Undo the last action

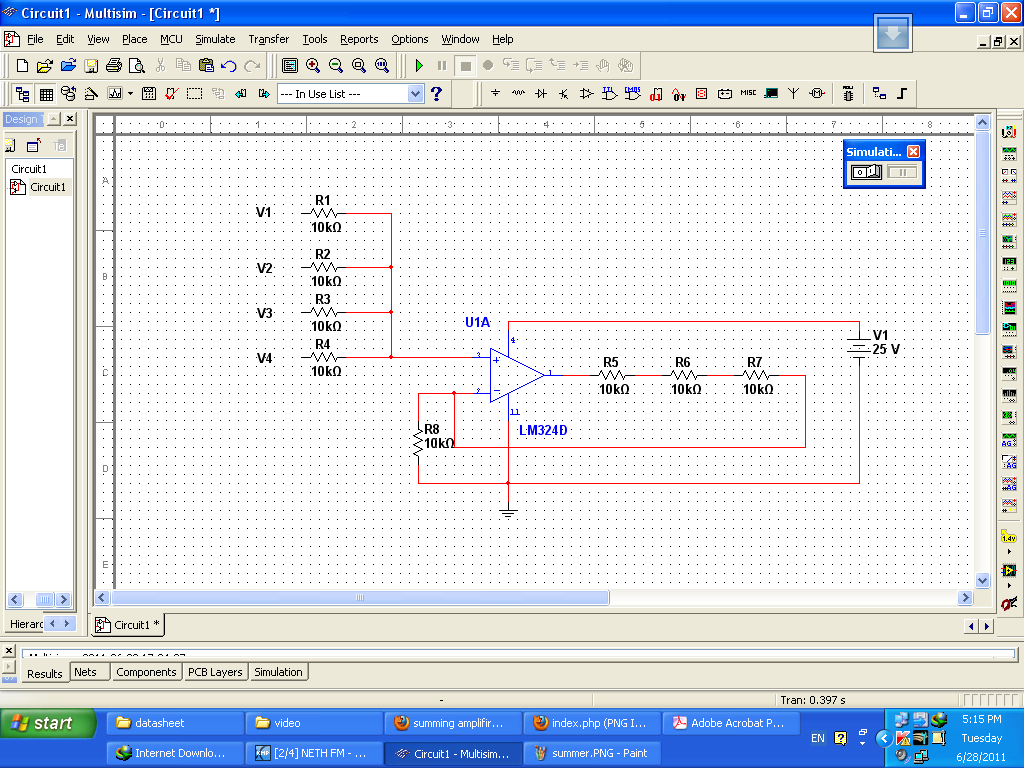(x=229, y=65)
